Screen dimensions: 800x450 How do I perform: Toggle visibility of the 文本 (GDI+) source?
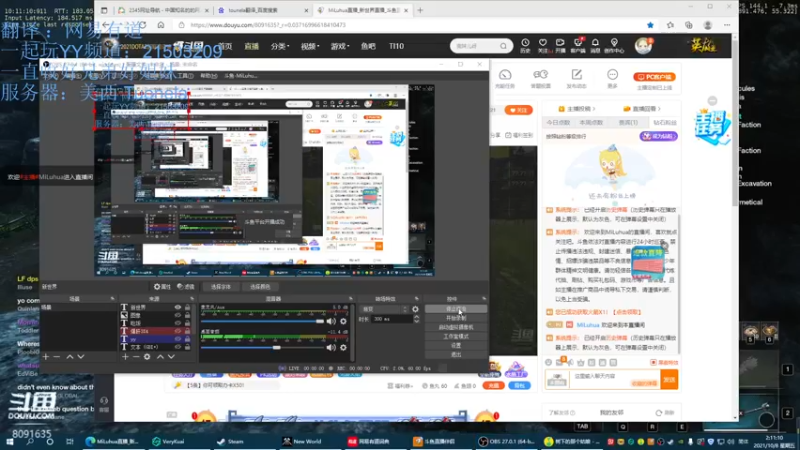(x=178, y=347)
